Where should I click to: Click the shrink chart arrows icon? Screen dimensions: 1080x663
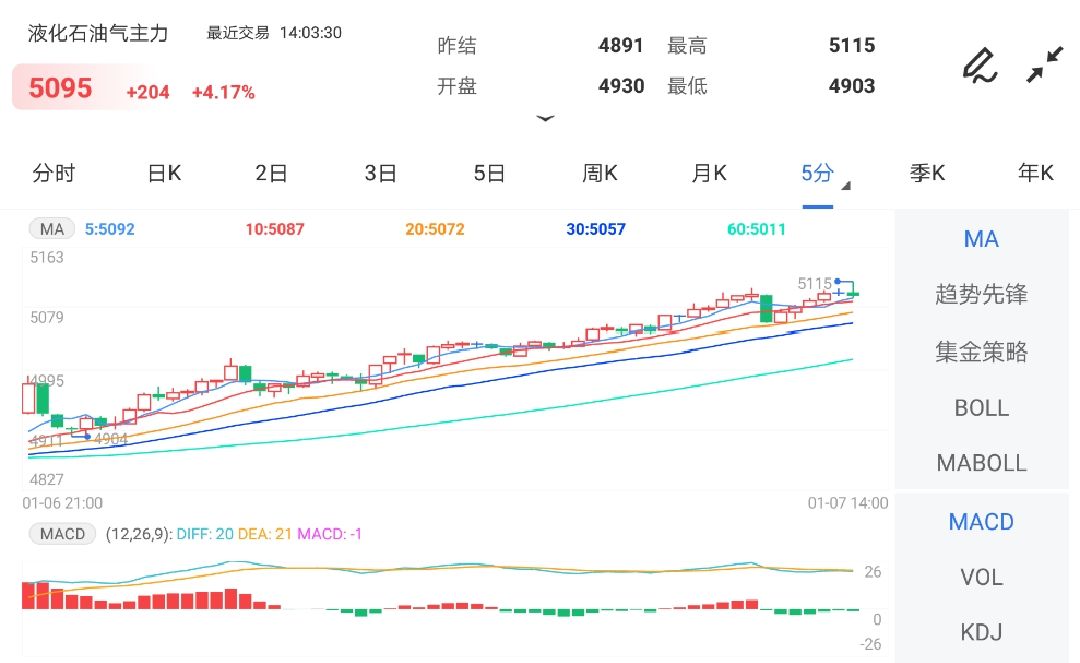1046,63
